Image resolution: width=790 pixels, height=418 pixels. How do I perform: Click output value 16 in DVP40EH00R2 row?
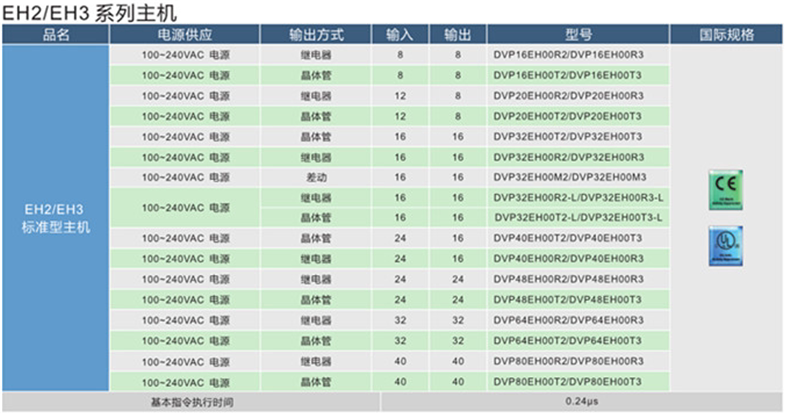click(457, 259)
